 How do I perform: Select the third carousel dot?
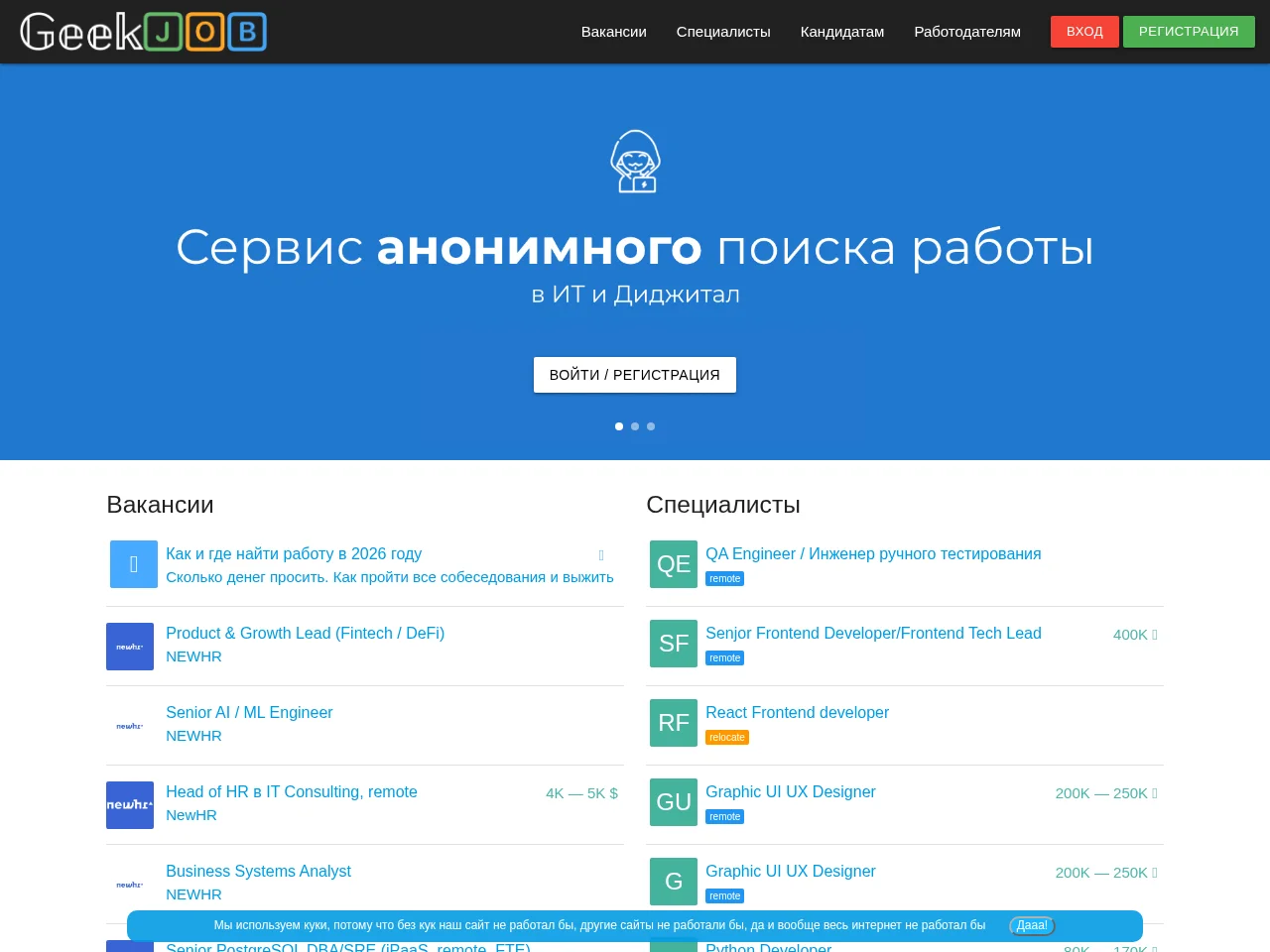[x=651, y=426]
